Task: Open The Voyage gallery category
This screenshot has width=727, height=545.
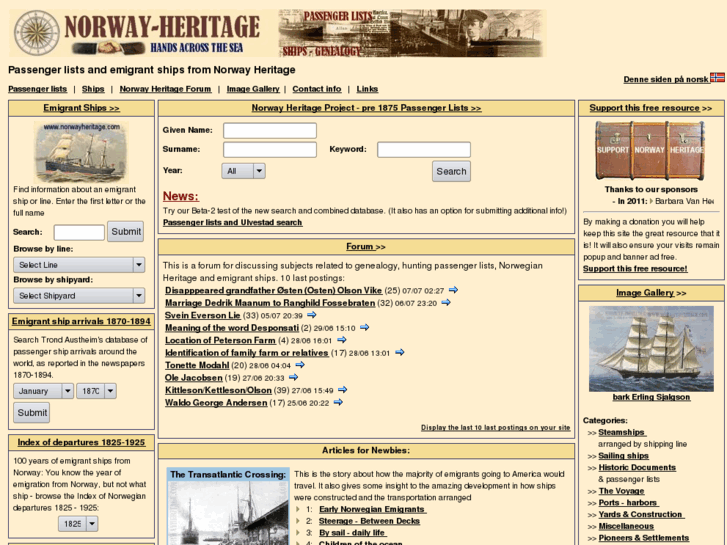Action: click(621, 491)
